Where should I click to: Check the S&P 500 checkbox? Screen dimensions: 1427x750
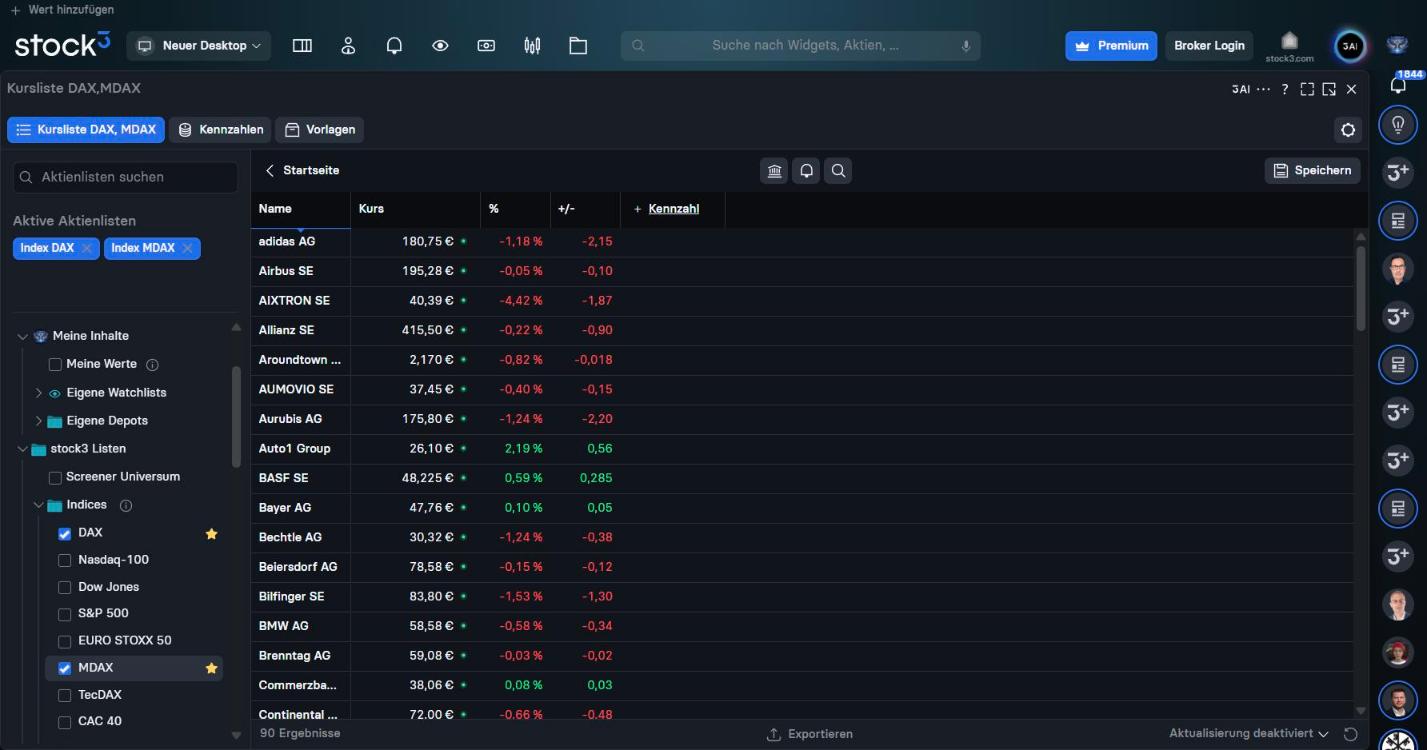click(65, 614)
